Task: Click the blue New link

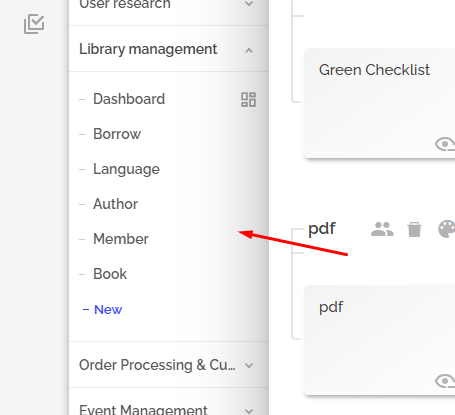Action: pyautogui.click(x=108, y=310)
